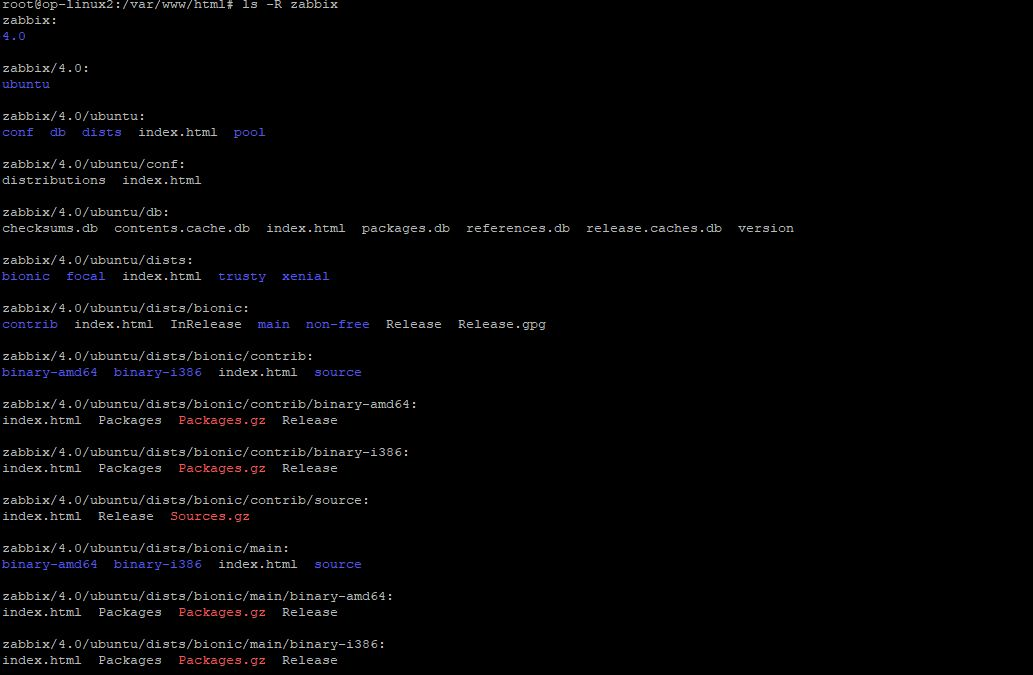Select the blue "xenial" directory entry
The width and height of the screenshot is (1033, 675).
click(x=306, y=277)
